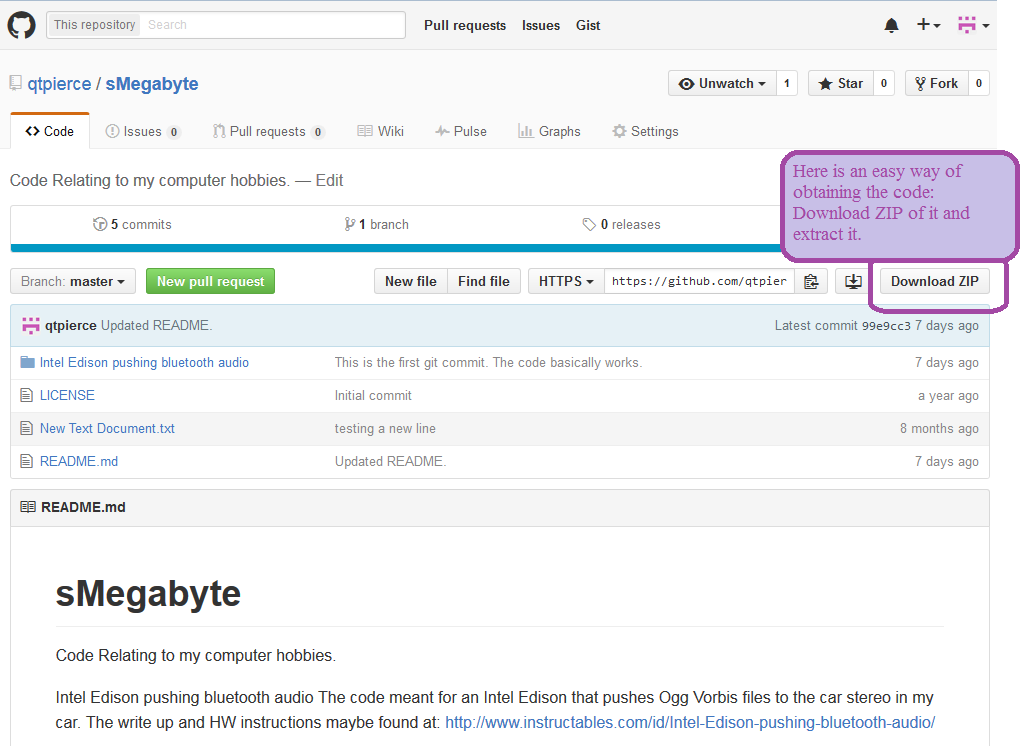This screenshot has height=746, width=1024.
Task: Click the forks count 0
Action: click(978, 84)
